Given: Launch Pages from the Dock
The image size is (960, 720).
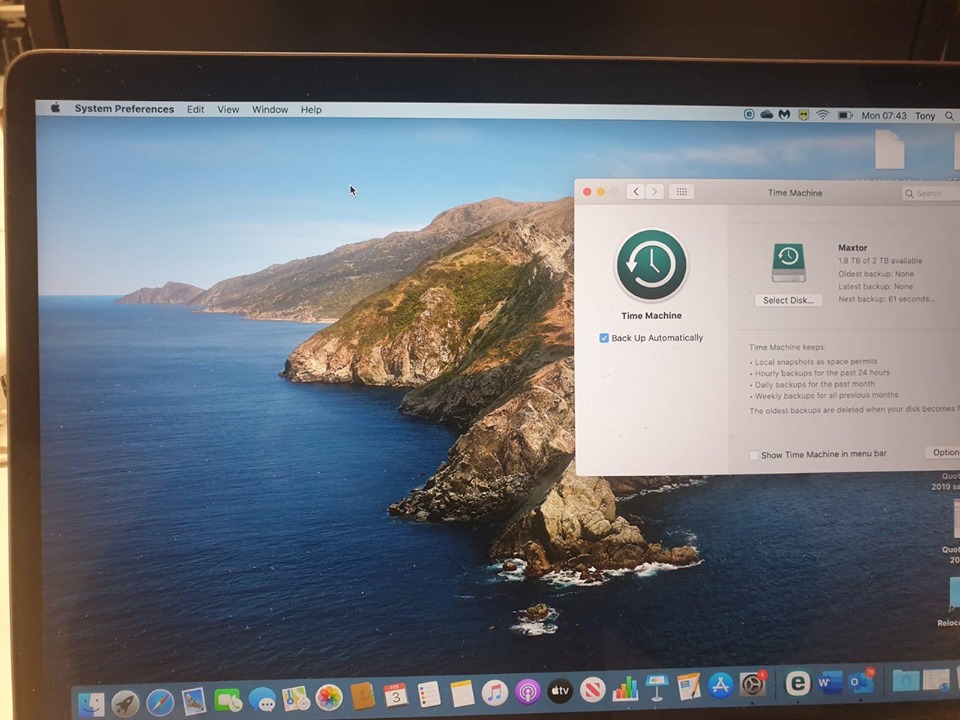Looking at the screenshot, I should 689,687.
